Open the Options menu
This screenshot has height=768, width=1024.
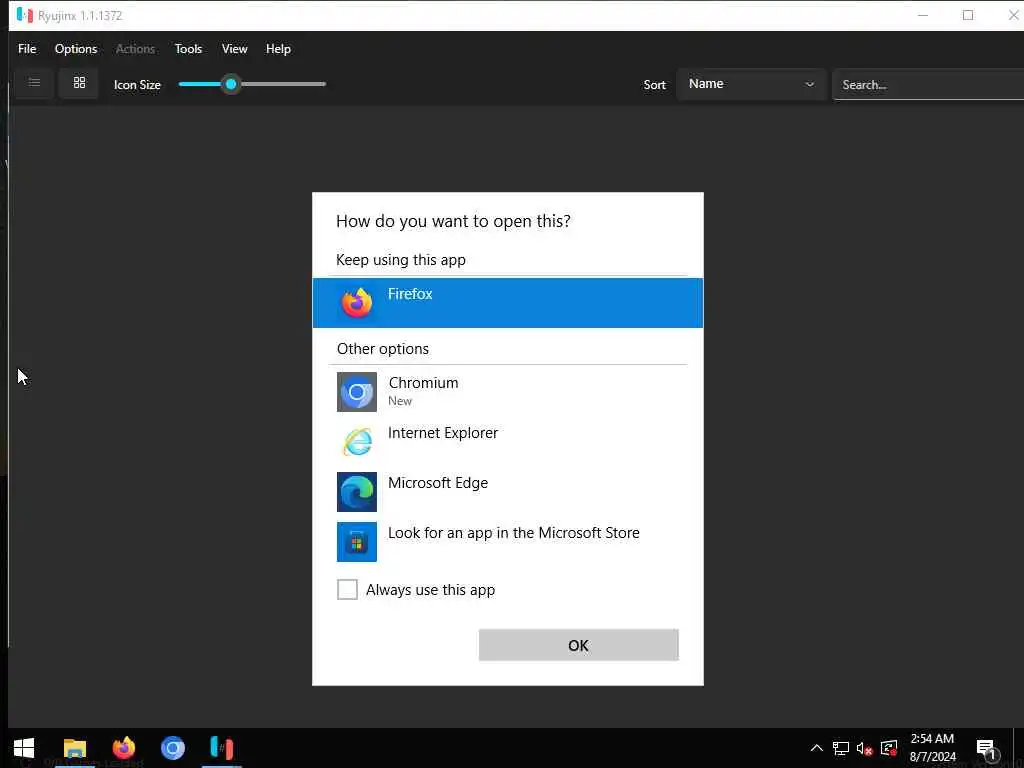(x=76, y=49)
